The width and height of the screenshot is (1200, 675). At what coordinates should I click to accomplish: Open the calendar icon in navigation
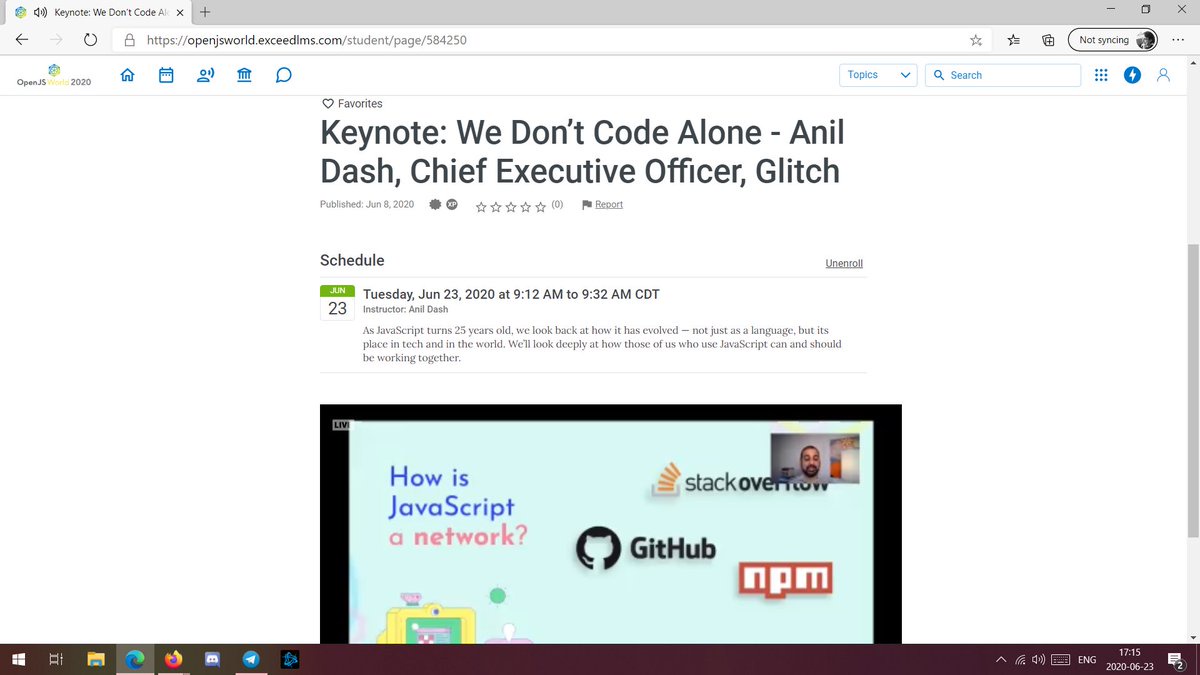(x=166, y=75)
